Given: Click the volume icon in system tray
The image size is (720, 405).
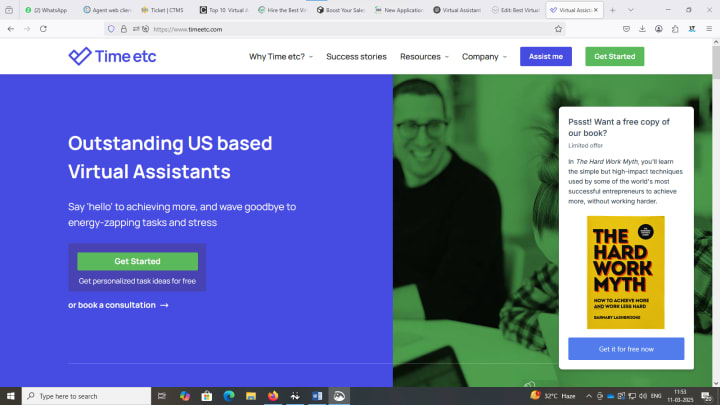Looking at the screenshot, I should (643, 396).
